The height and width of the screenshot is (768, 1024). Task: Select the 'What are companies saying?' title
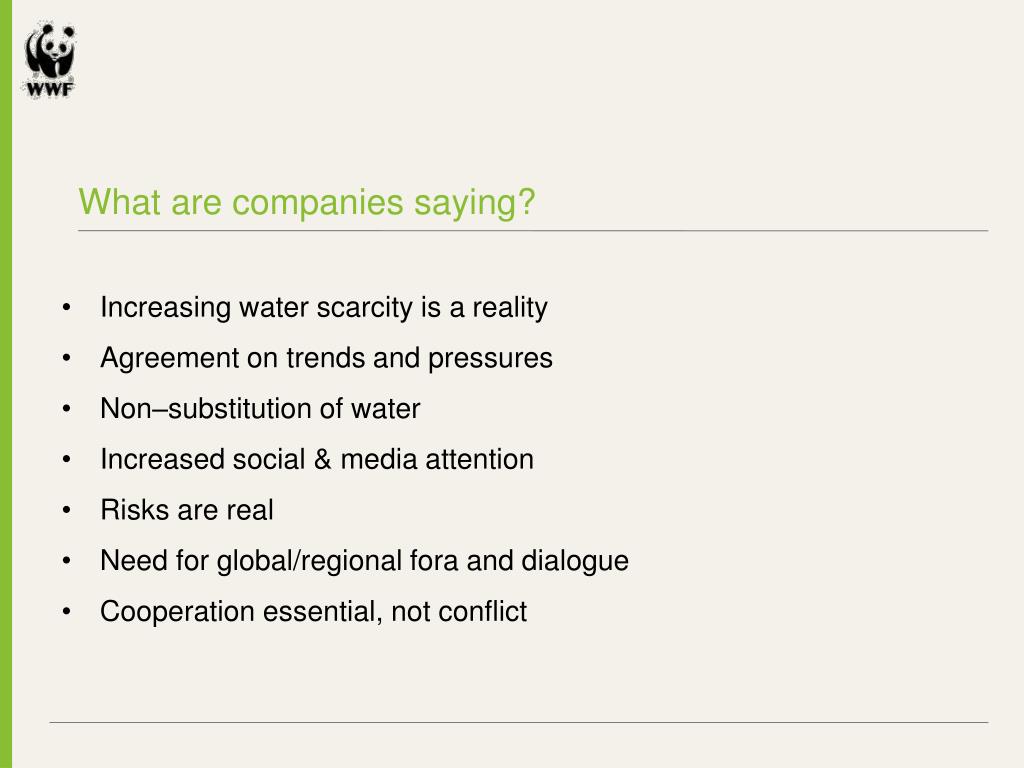(307, 203)
